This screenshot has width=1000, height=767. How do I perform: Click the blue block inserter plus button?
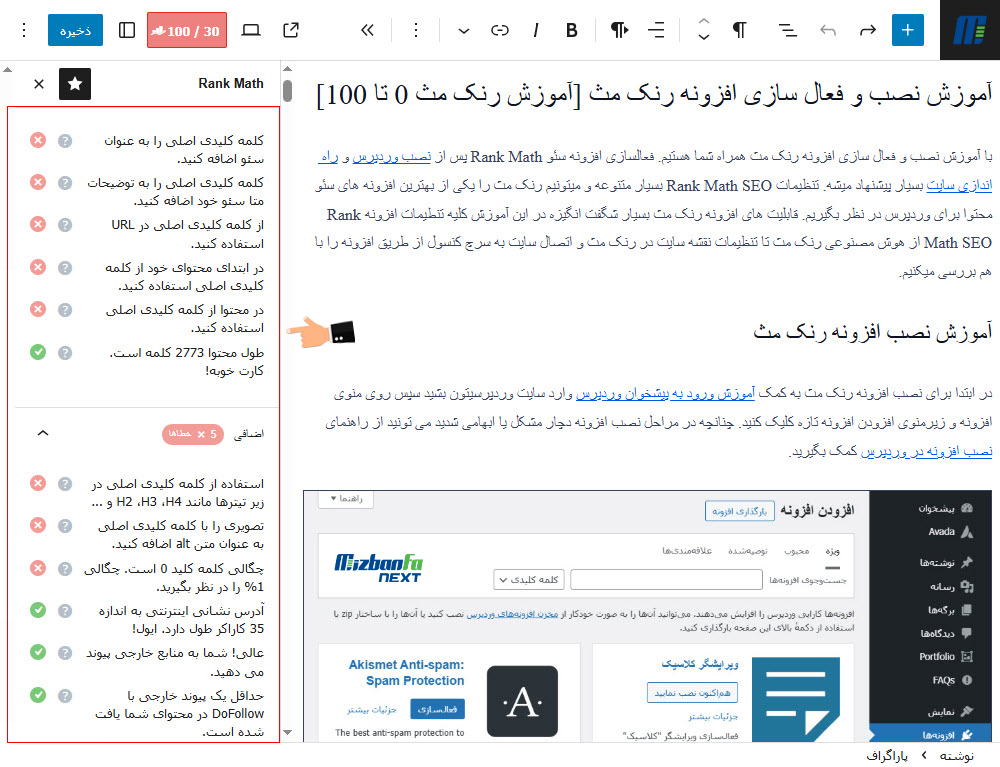point(907,30)
